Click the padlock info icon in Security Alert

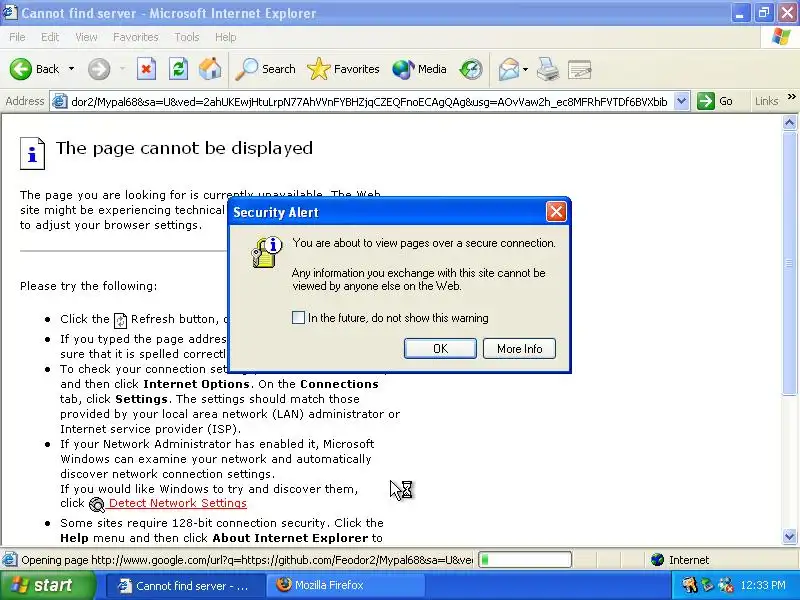266,252
